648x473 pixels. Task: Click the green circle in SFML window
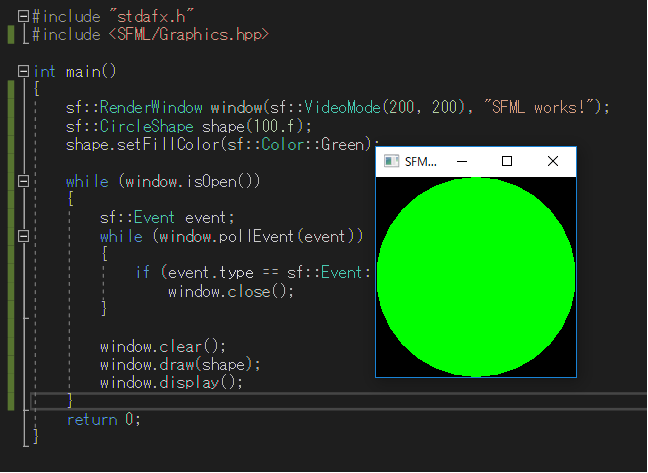pyautogui.click(x=476, y=277)
